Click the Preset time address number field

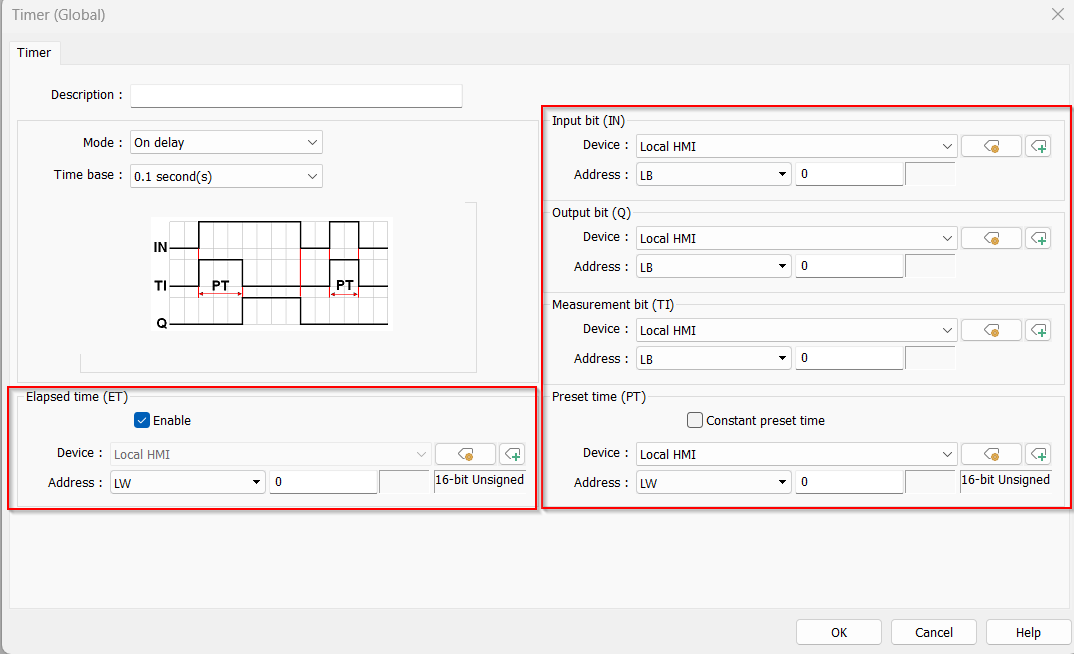coord(849,482)
